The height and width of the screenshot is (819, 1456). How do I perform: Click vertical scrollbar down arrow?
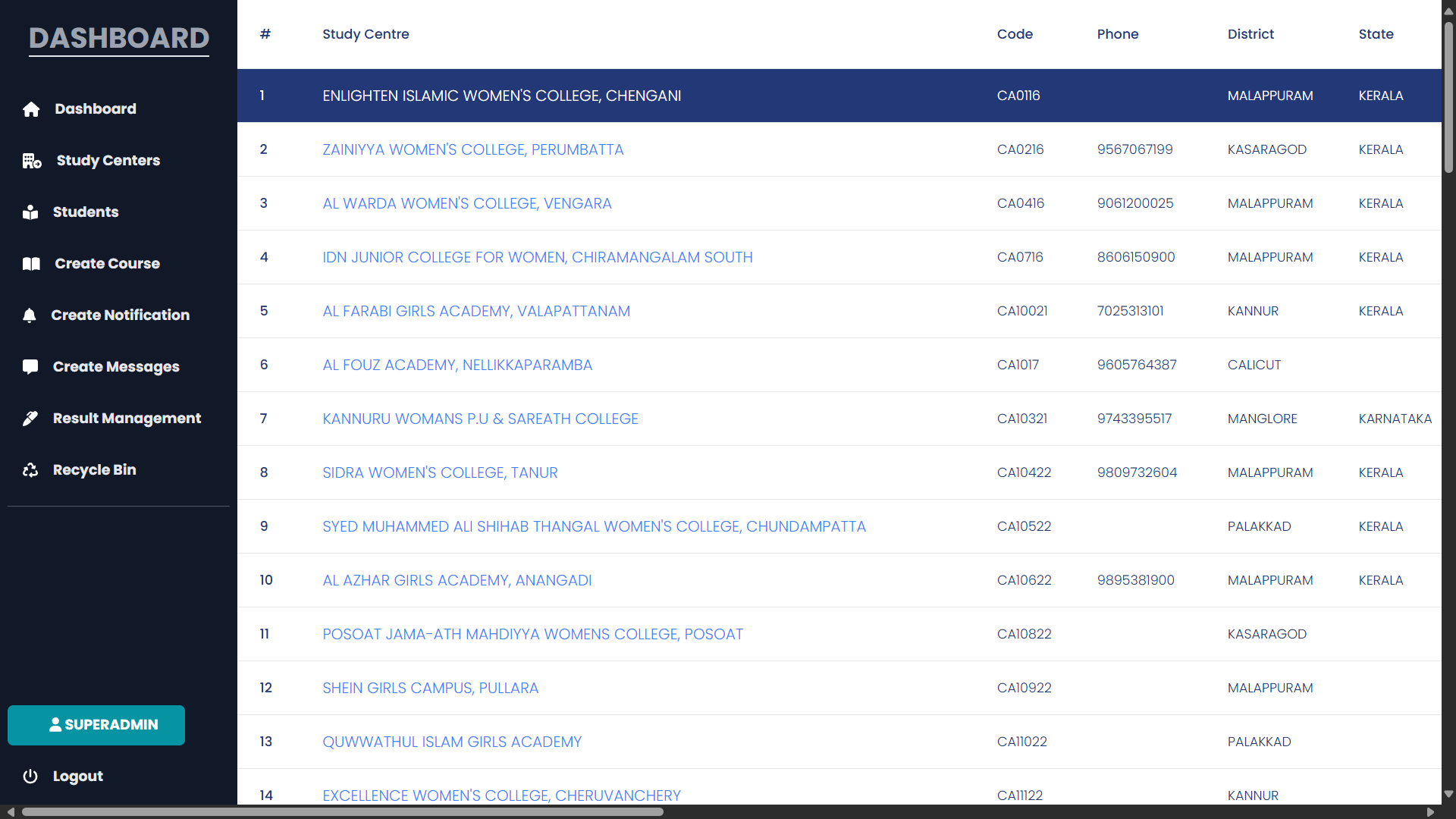pyautogui.click(x=1448, y=794)
